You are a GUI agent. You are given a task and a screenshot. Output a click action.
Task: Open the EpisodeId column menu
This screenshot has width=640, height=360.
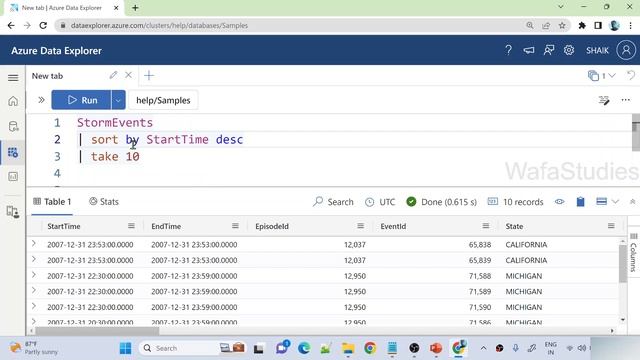(x=360, y=226)
